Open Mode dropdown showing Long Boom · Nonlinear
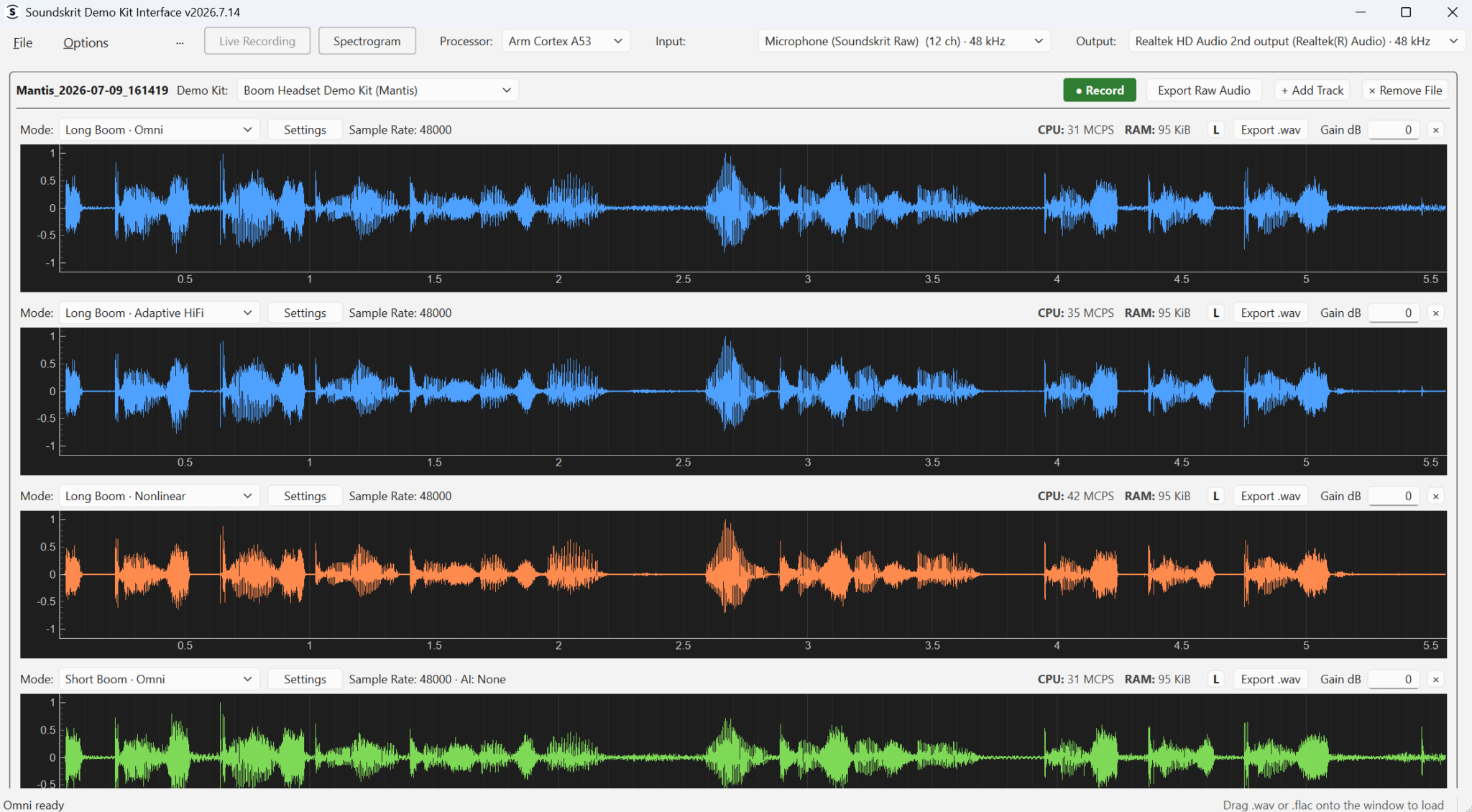 click(158, 497)
